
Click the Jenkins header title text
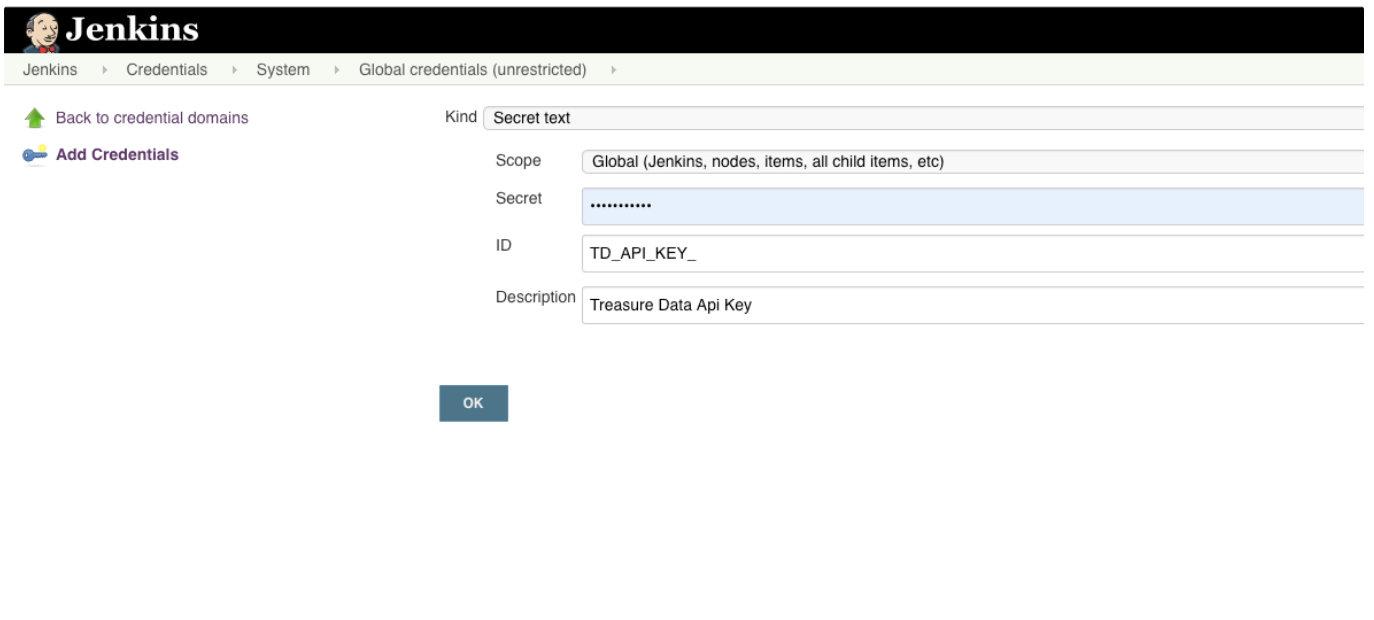(x=132, y=30)
